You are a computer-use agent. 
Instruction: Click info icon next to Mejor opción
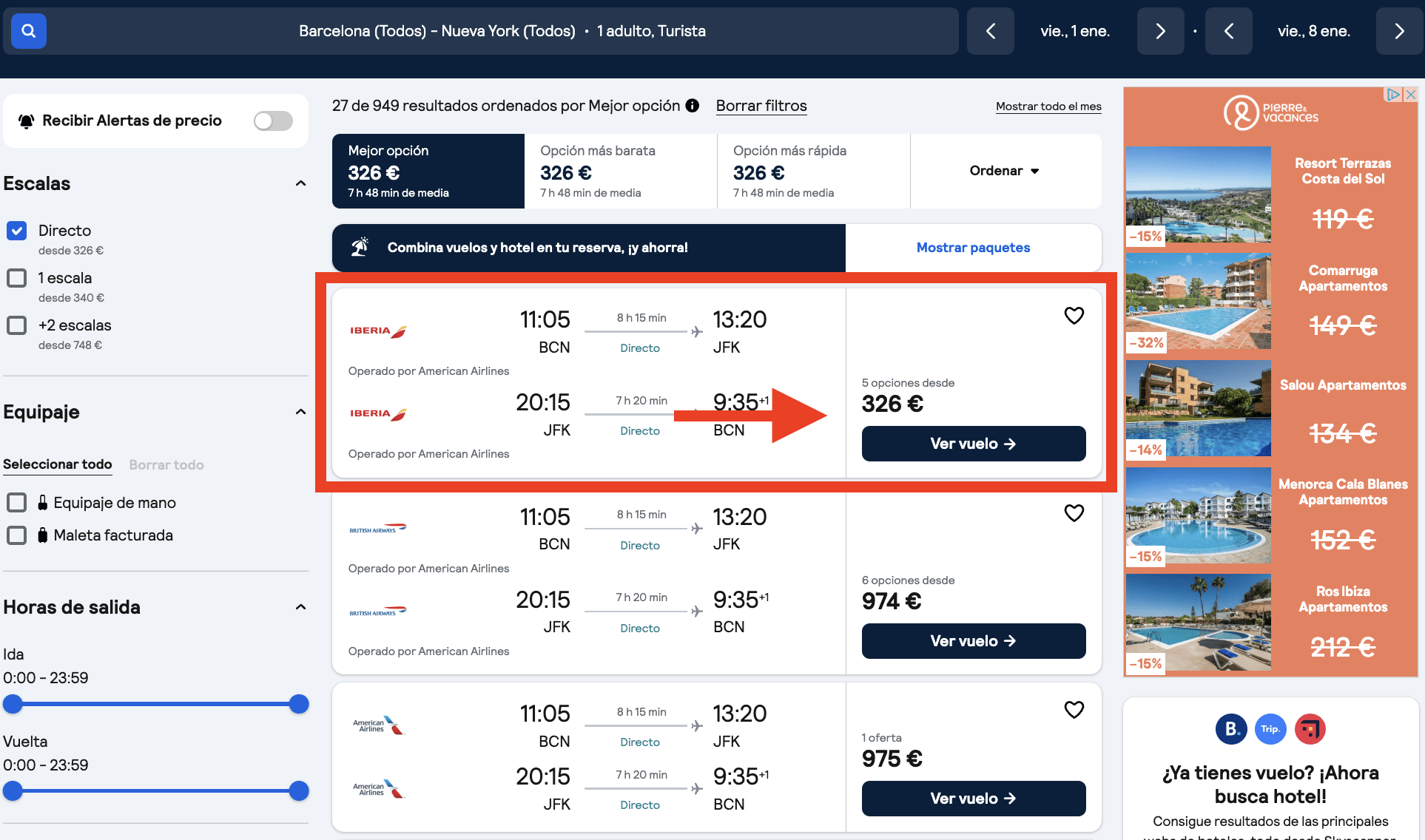tap(693, 106)
